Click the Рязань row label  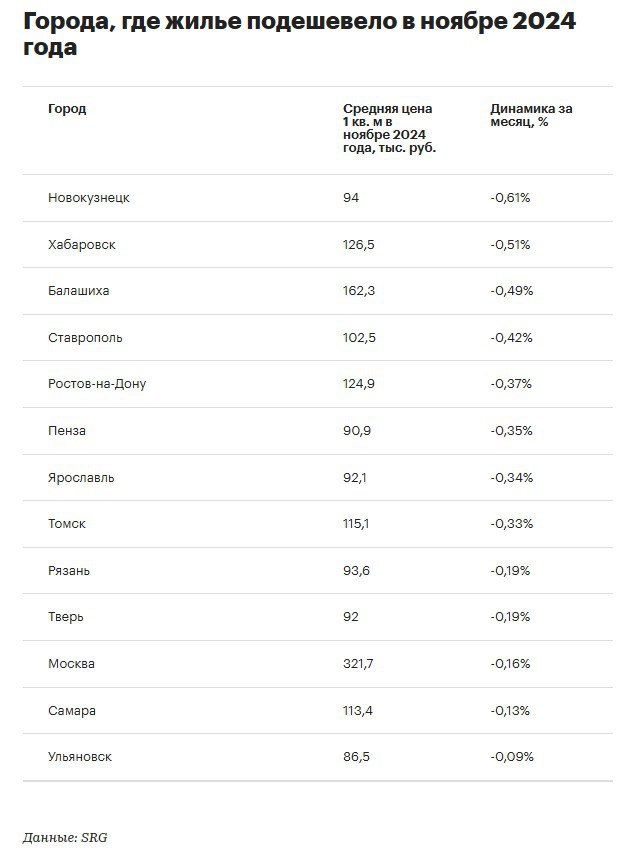[x=69, y=571]
